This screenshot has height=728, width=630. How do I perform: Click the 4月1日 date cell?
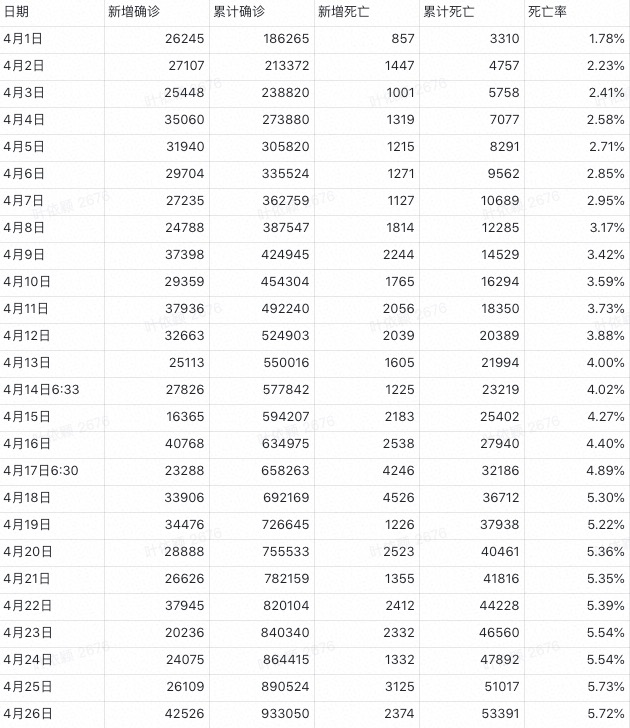click(24, 39)
